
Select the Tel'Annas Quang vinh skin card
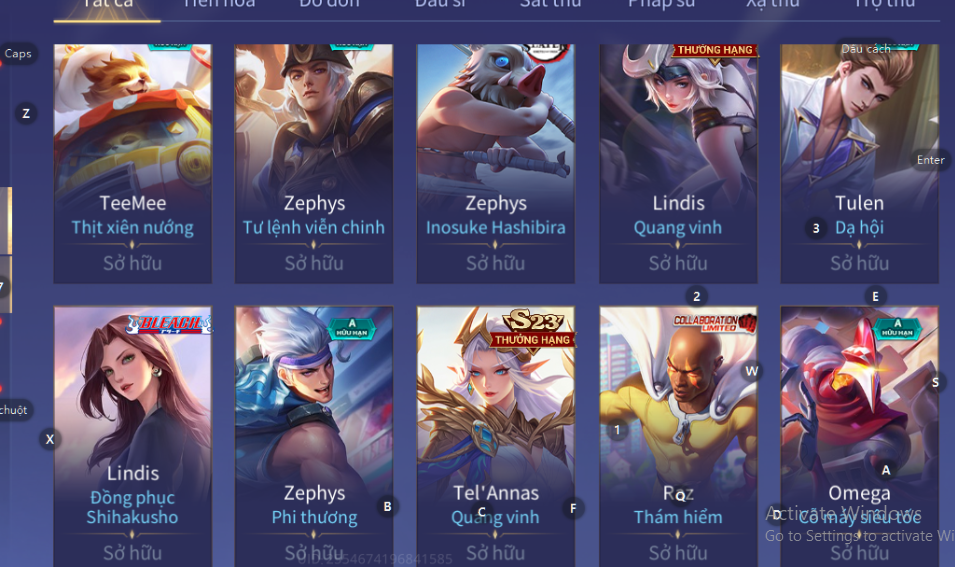click(496, 436)
